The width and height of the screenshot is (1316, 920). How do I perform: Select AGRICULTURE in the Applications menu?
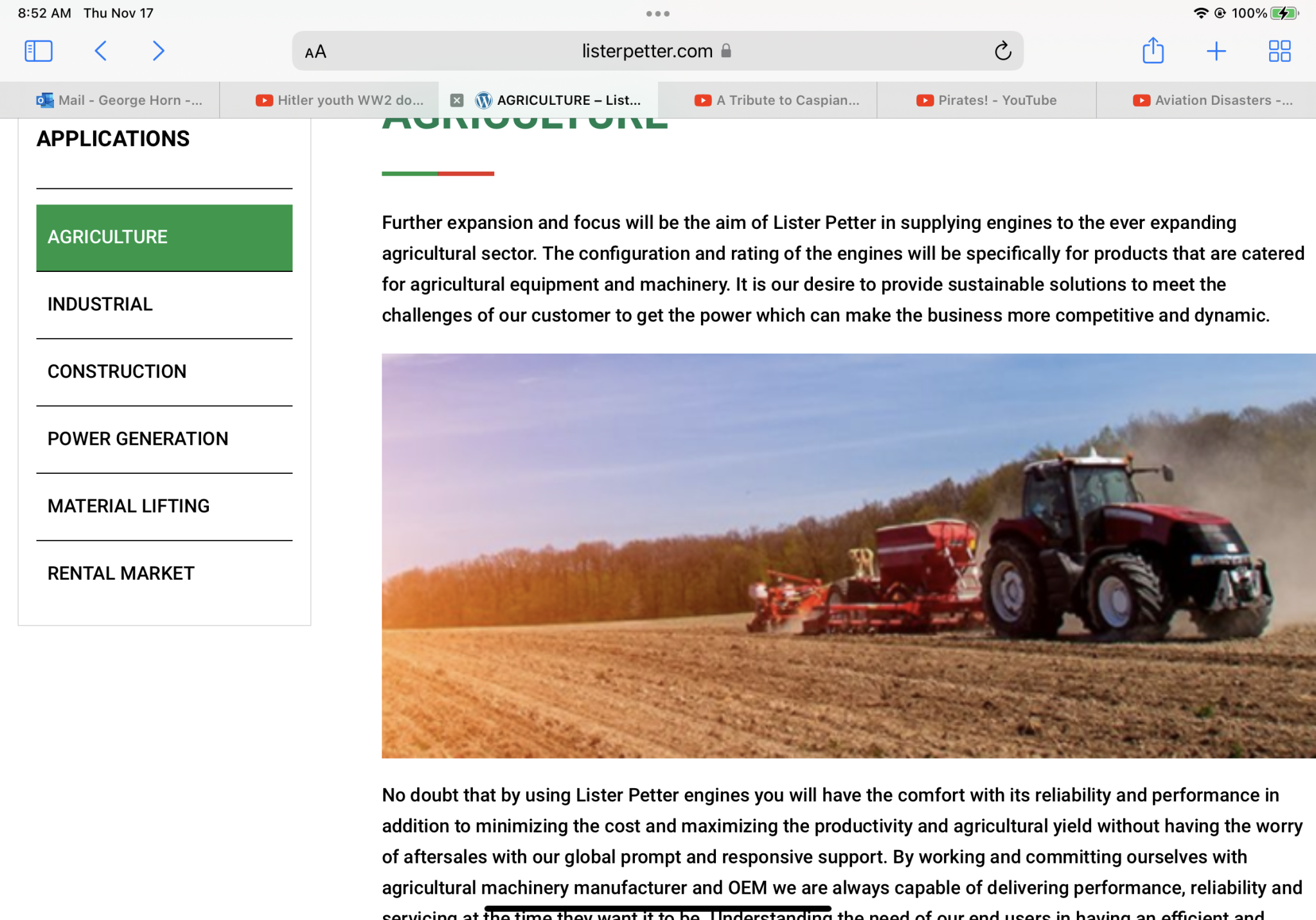tap(164, 237)
